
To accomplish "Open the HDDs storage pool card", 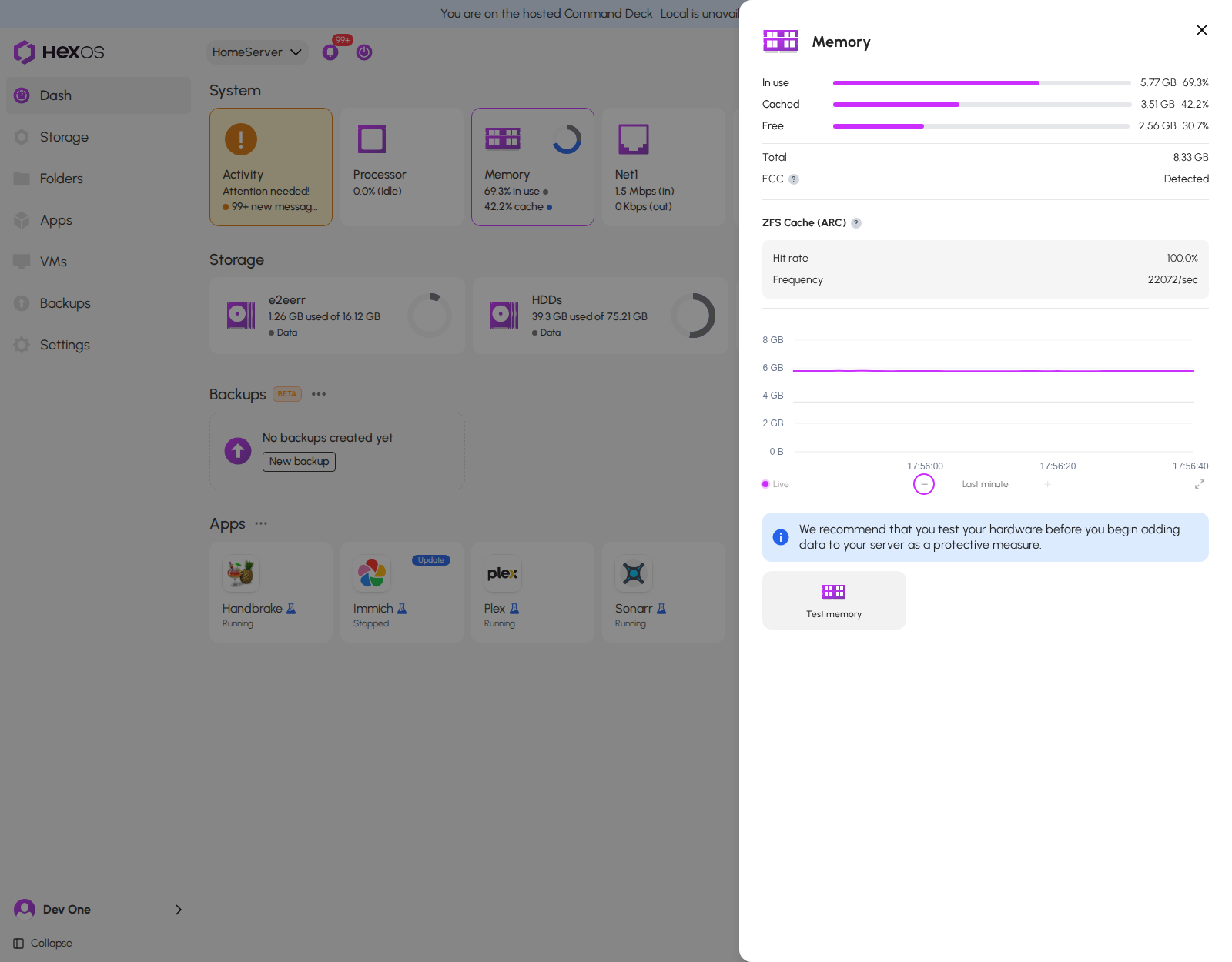I will point(601,316).
